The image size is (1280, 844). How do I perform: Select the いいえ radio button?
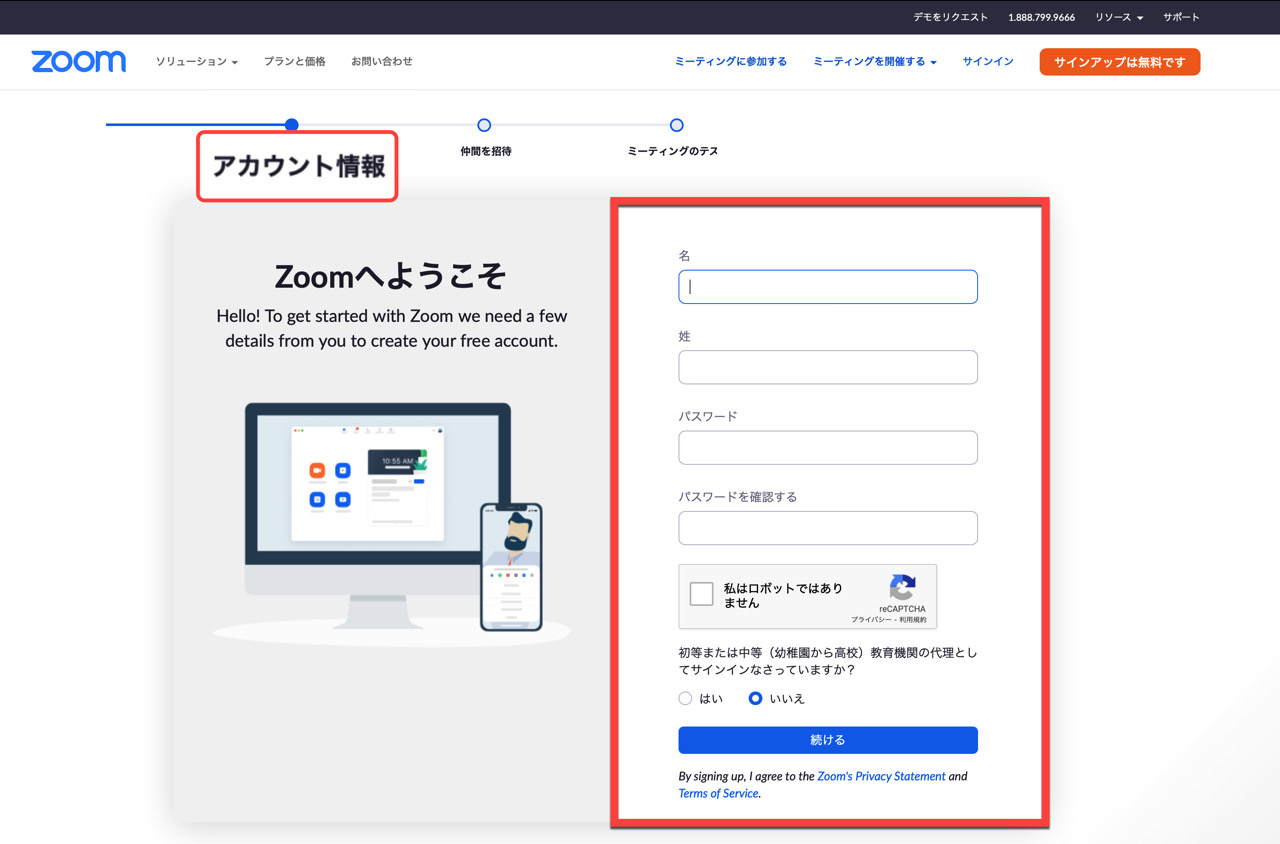point(755,698)
